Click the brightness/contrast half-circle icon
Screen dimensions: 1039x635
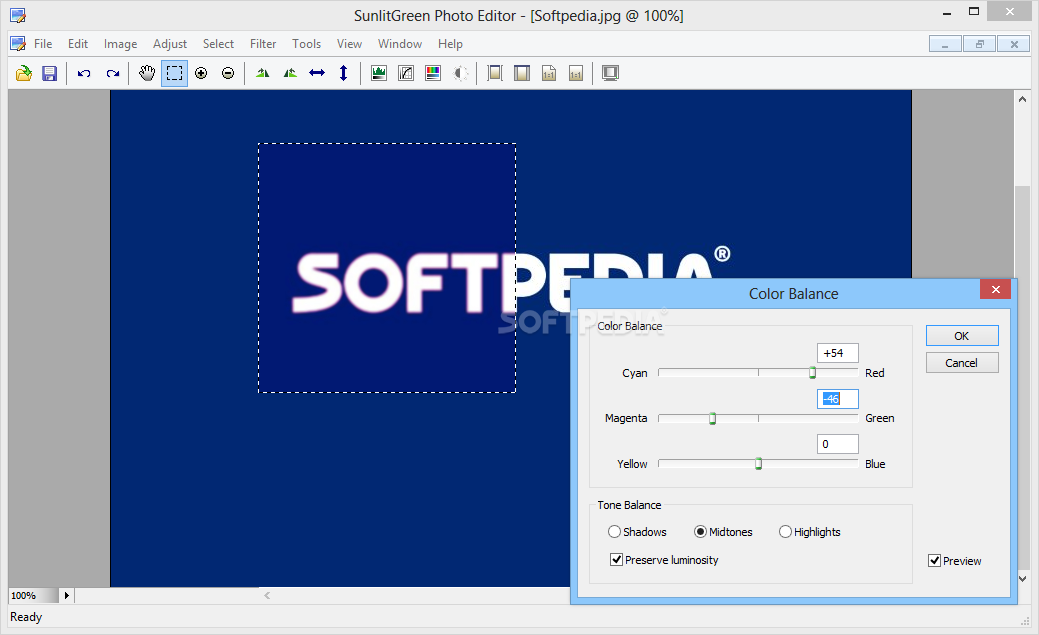click(x=460, y=73)
